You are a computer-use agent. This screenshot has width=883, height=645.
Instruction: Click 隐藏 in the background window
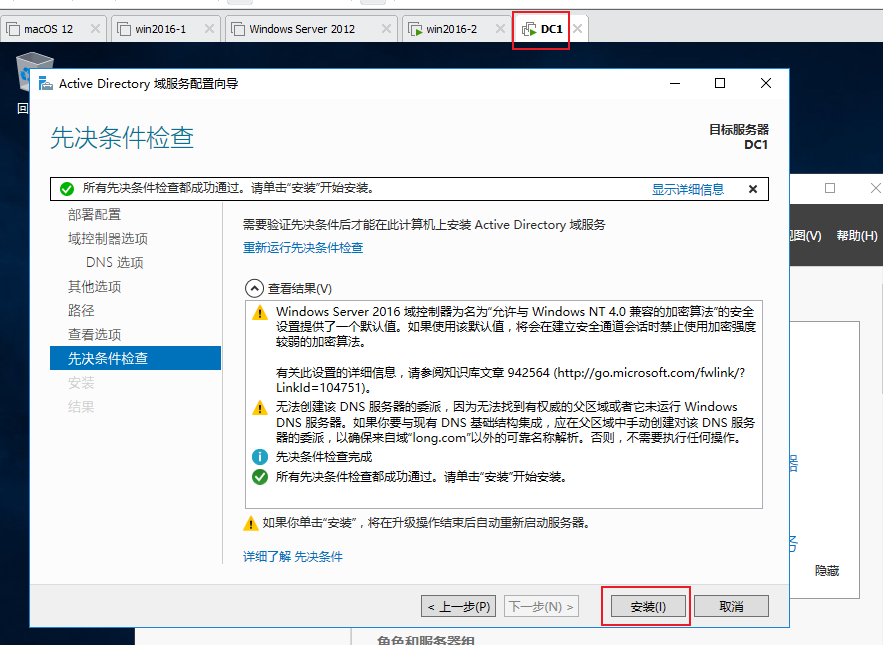(x=827, y=571)
